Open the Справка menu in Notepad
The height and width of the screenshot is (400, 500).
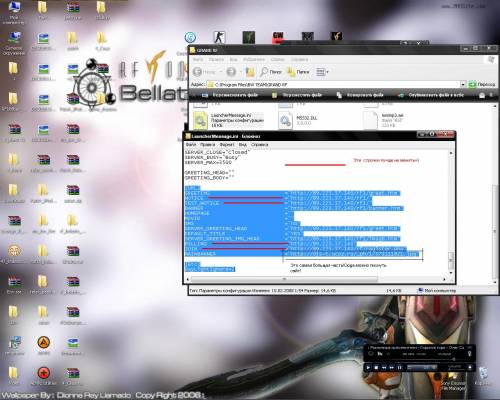[259, 145]
